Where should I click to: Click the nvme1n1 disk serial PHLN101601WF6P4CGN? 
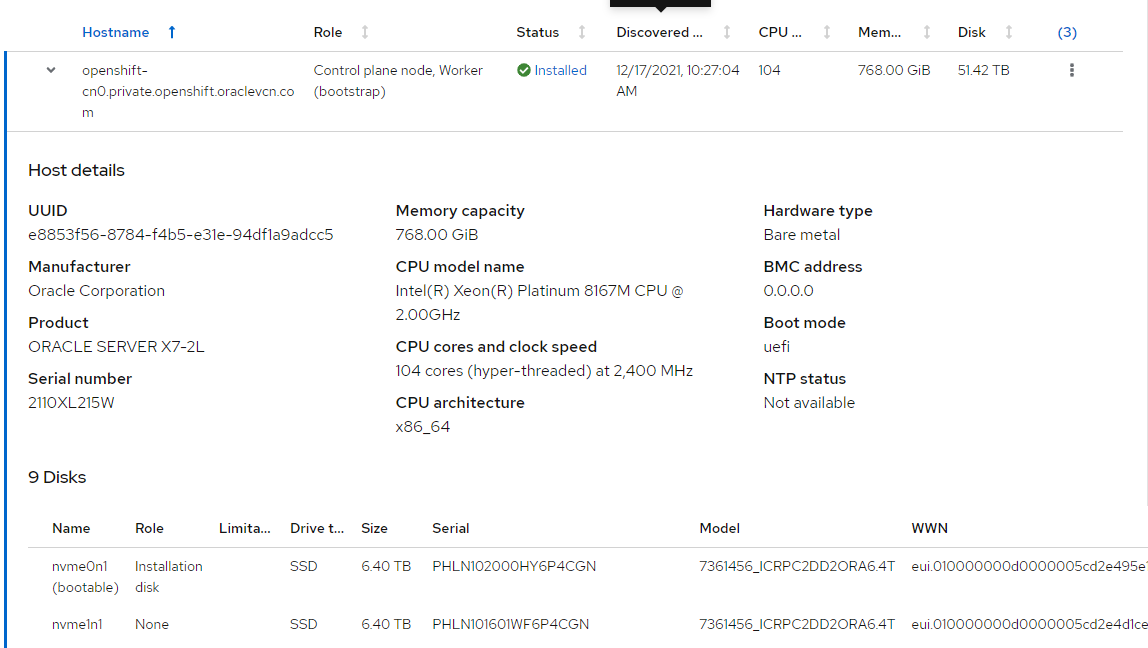(512, 623)
